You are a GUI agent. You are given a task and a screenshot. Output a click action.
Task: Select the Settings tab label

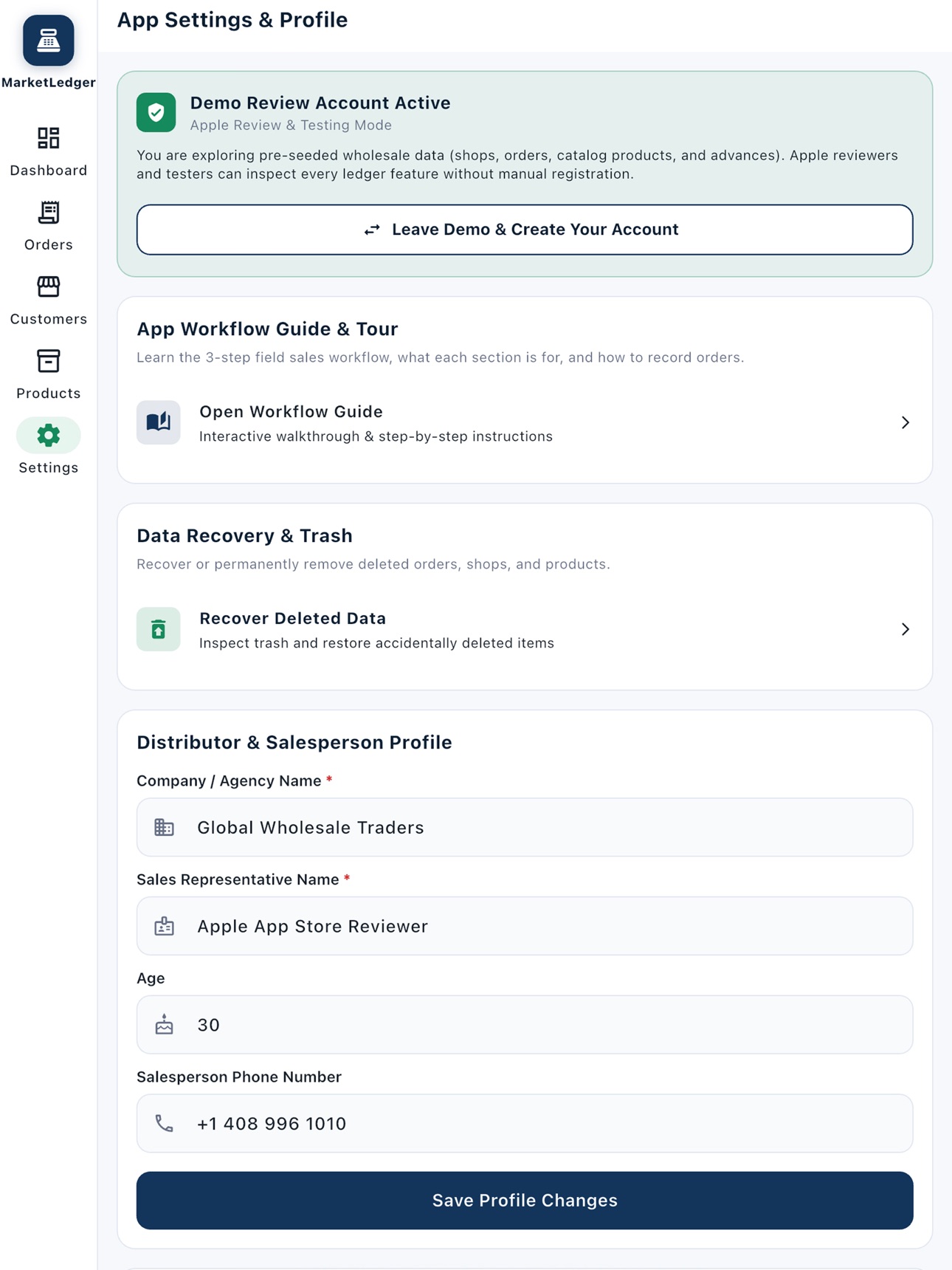(49, 467)
